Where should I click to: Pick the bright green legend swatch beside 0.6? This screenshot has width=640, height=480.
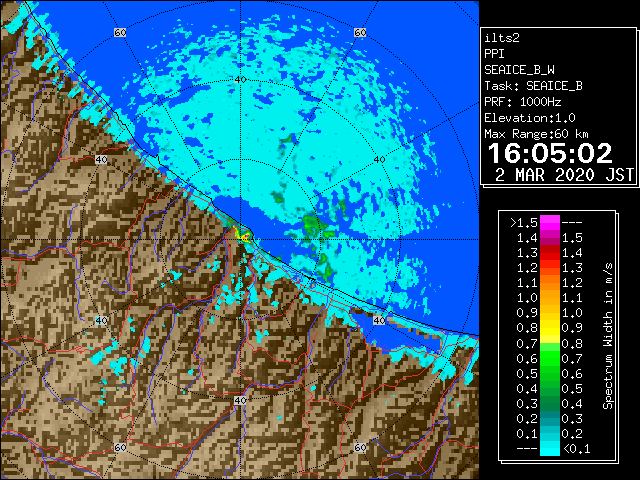click(x=550, y=358)
